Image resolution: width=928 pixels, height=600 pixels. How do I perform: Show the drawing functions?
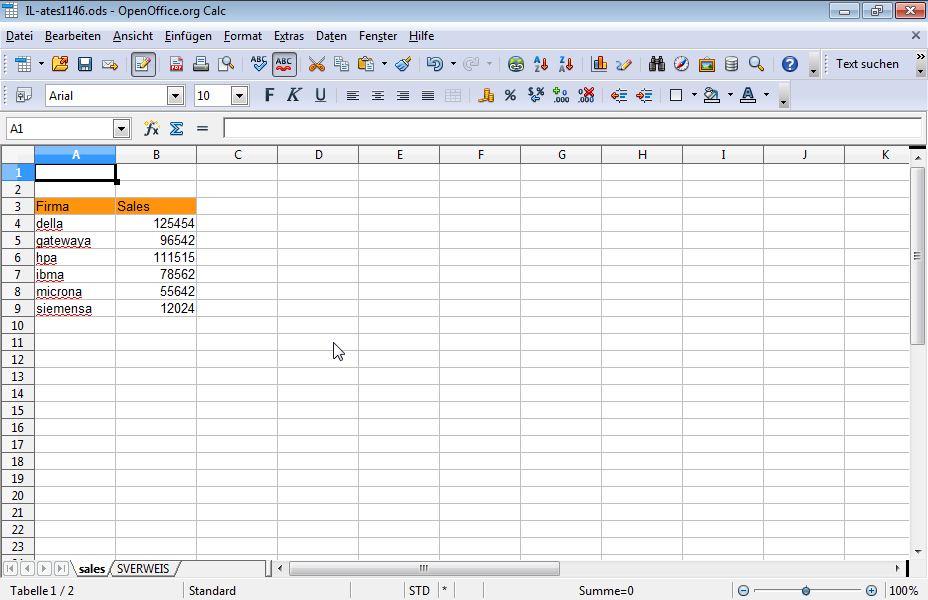point(624,64)
